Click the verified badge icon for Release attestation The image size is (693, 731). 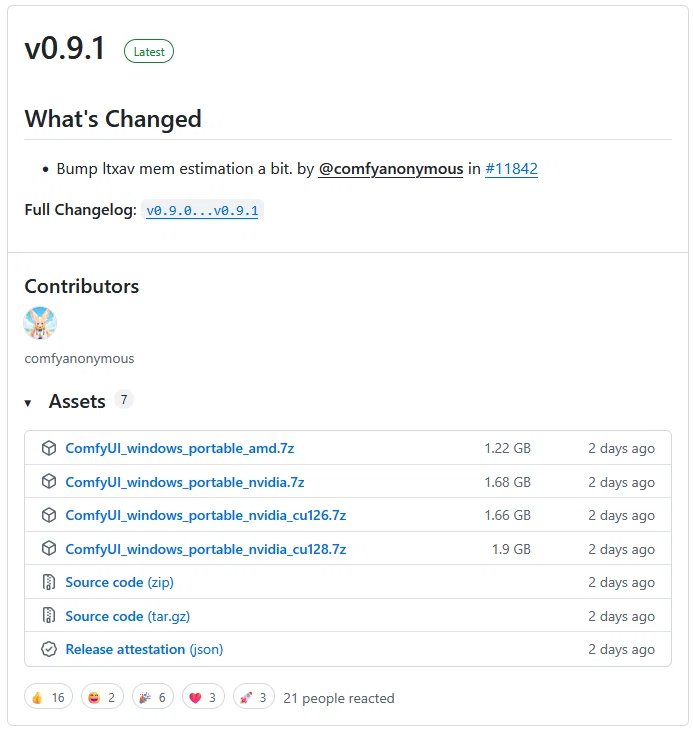click(x=49, y=649)
